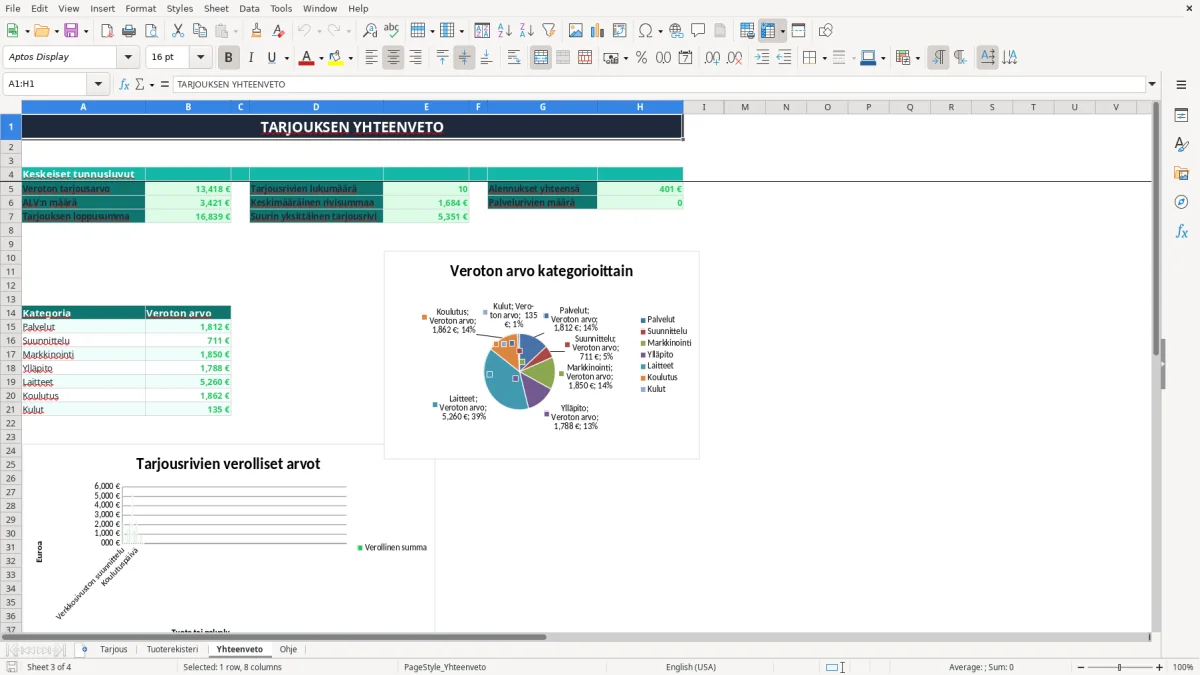The image size is (1200, 675).
Task: Click the formula input line
Action: 658,84
